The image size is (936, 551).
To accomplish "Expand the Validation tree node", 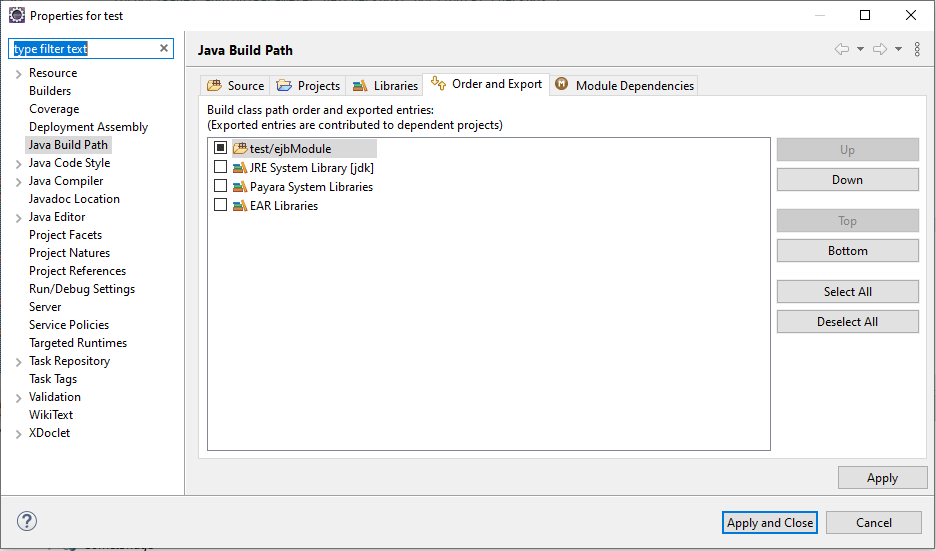I will coord(18,398).
